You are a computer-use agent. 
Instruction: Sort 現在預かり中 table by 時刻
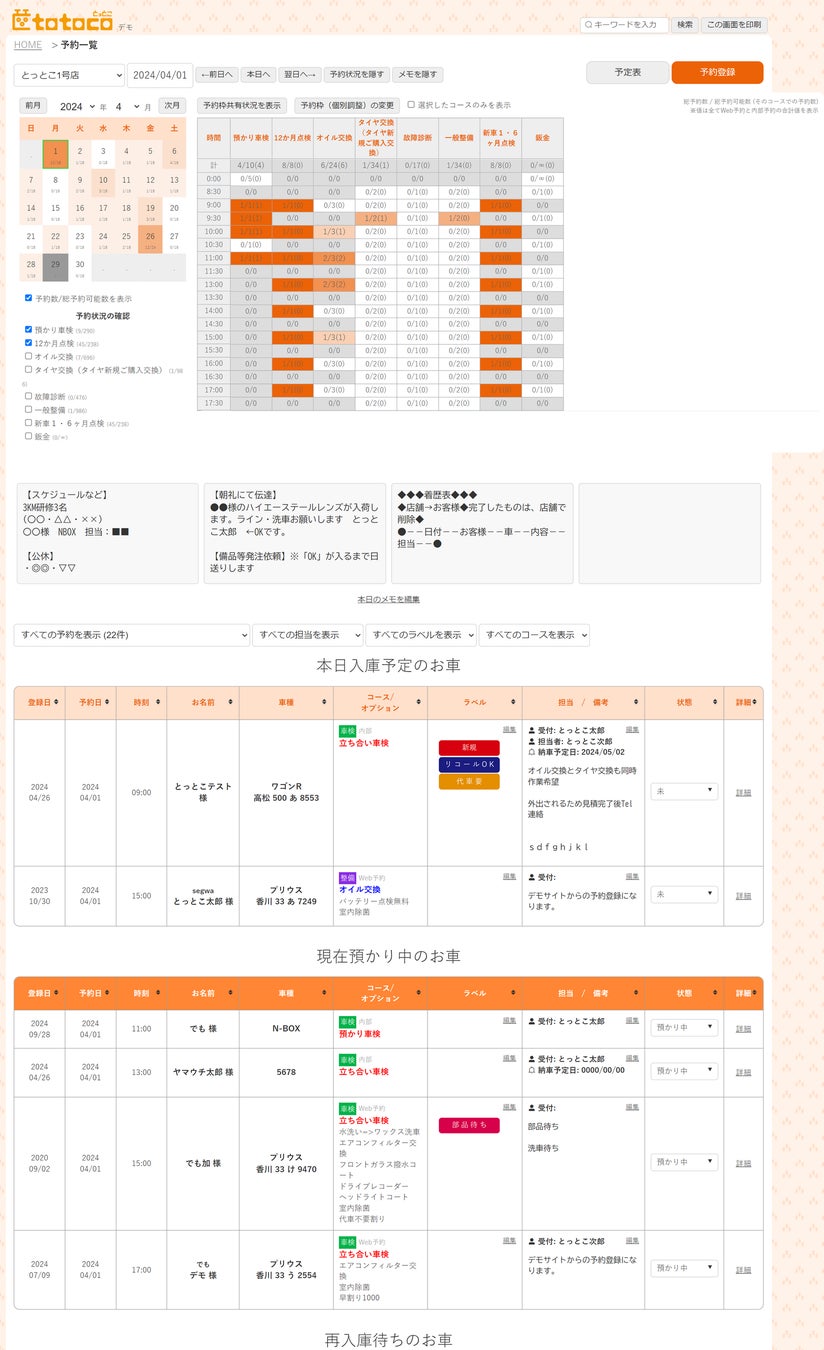tap(141, 993)
